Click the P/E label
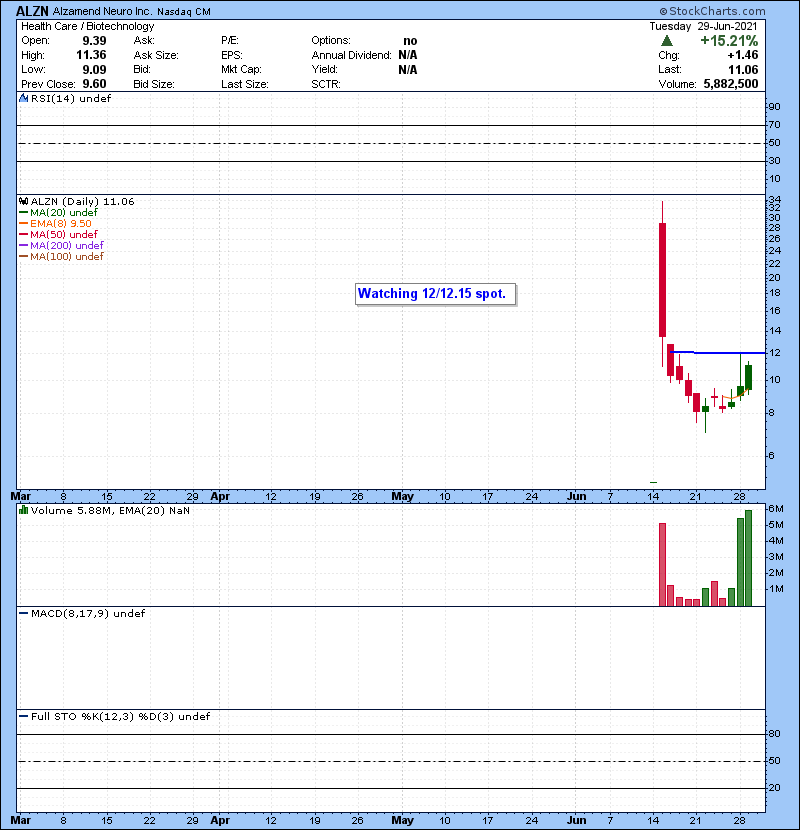 tap(230, 41)
